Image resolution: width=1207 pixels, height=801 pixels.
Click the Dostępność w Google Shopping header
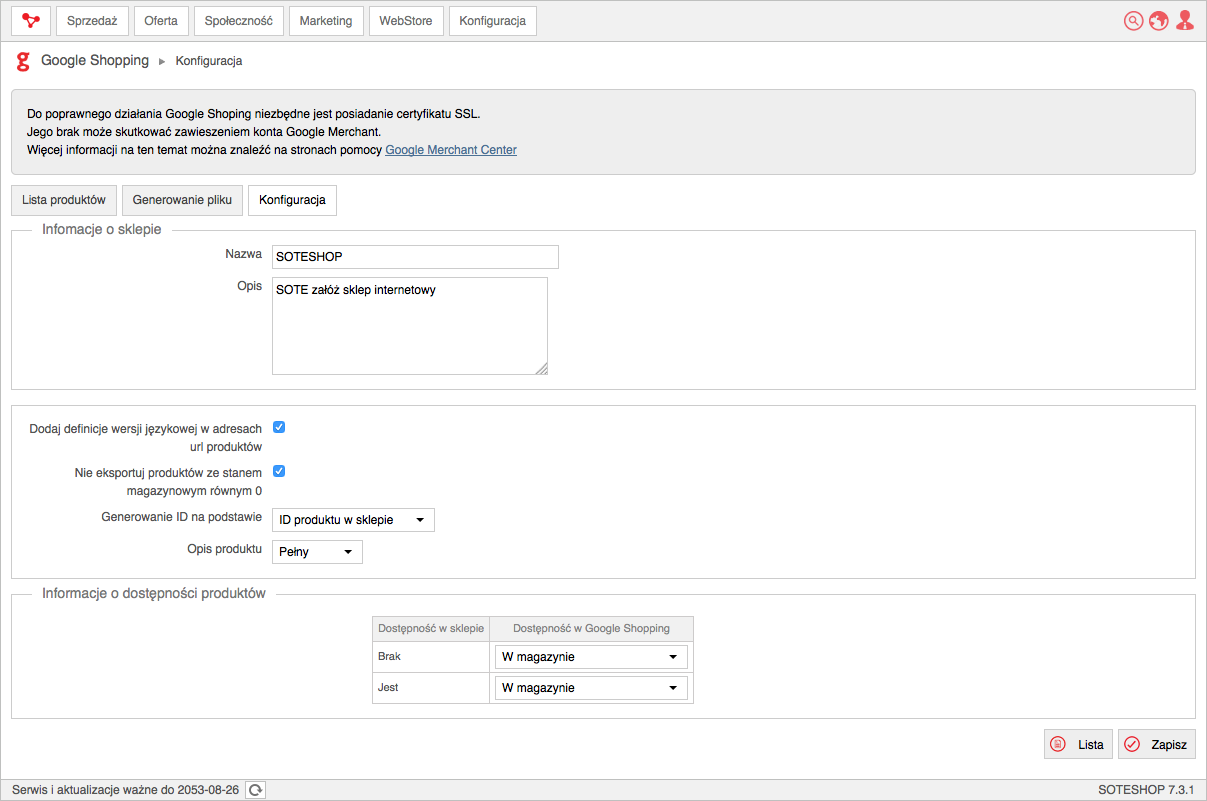591,629
